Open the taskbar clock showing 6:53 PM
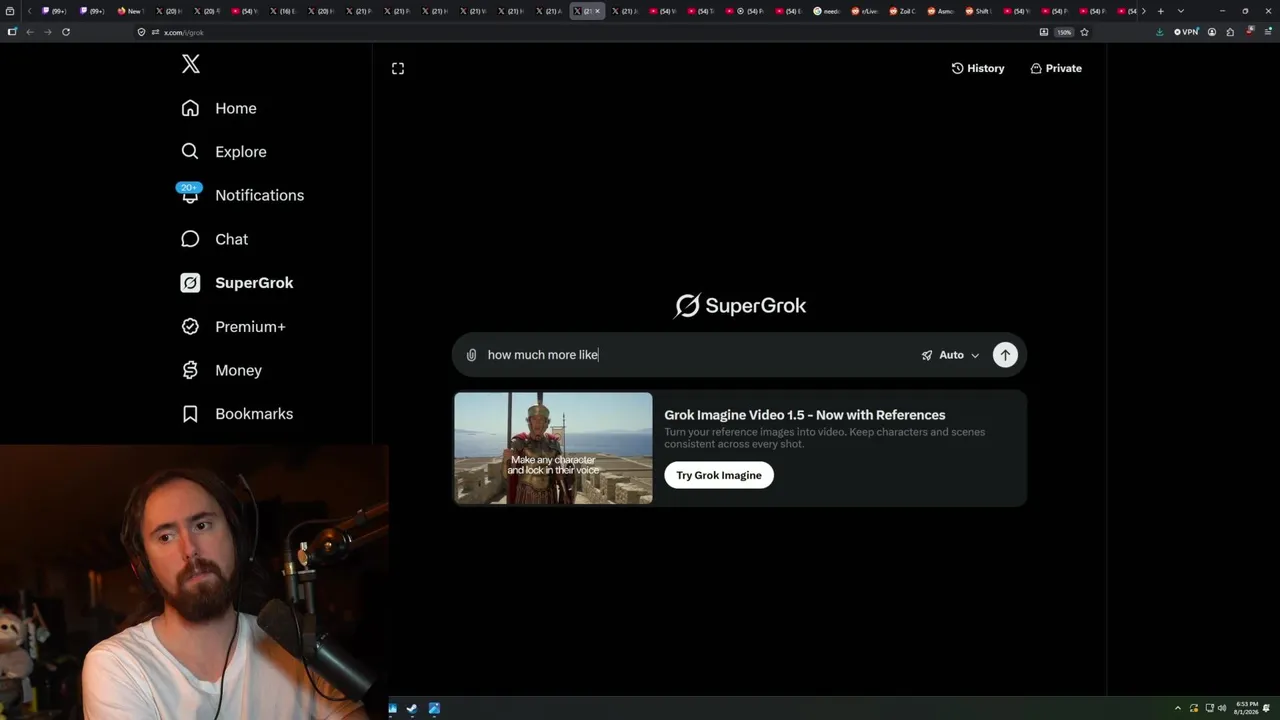Viewport: 1280px width, 720px height. 1247,709
